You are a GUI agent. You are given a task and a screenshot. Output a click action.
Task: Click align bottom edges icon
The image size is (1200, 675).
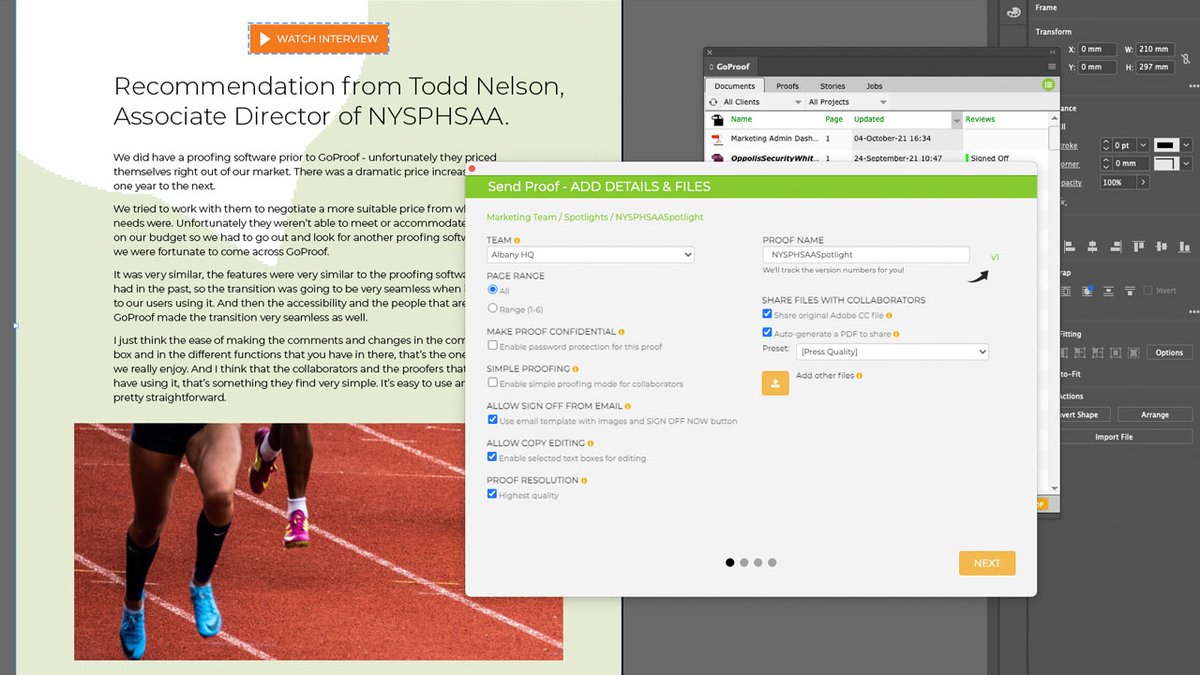1185,246
